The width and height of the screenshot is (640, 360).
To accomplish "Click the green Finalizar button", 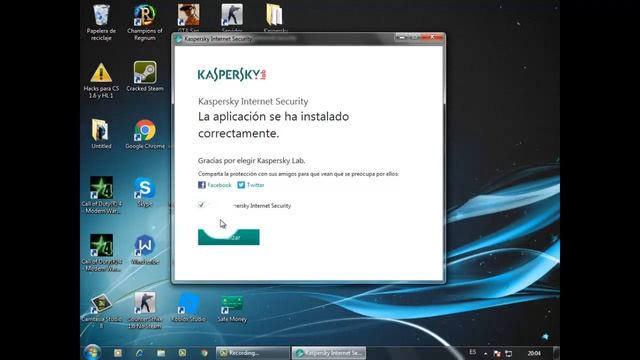I will 229,237.
